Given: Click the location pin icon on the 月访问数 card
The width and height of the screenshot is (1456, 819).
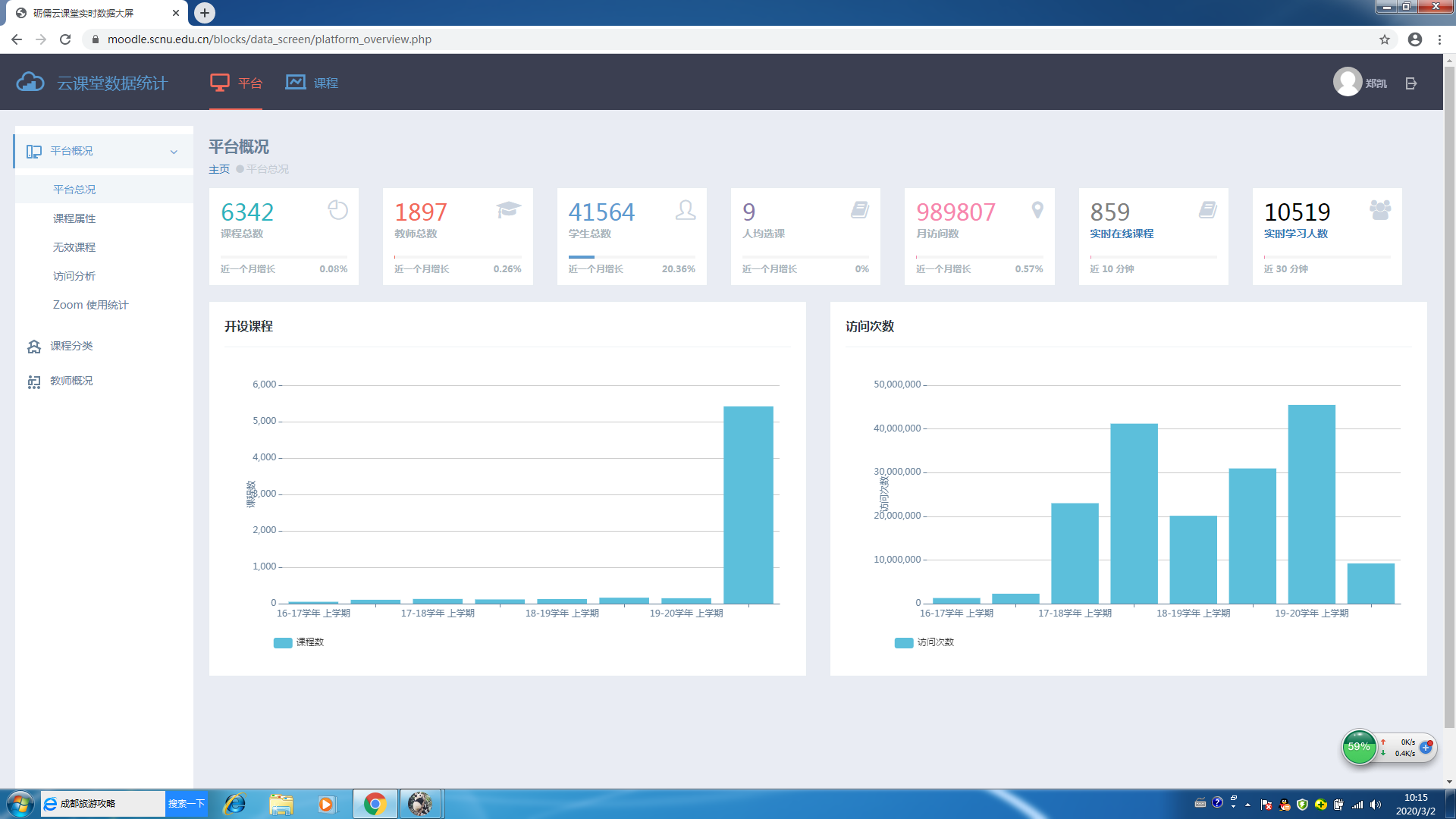Looking at the screenshot, I should click(x=1037, y=210).
